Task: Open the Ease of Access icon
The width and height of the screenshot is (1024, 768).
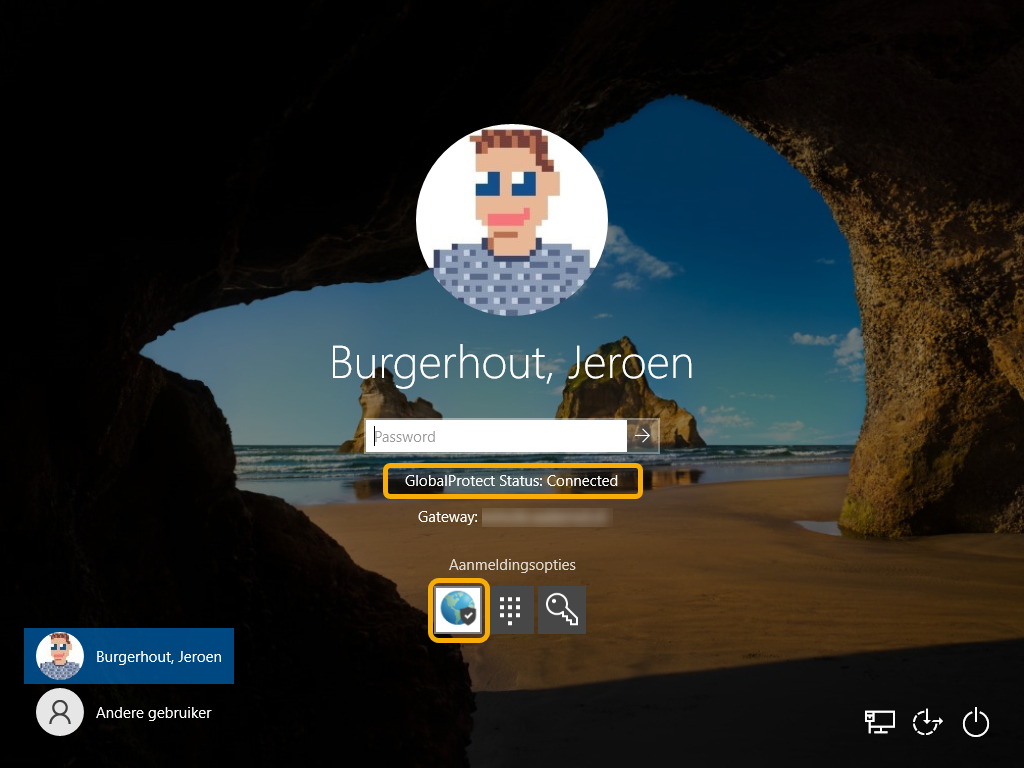Action: tap(928, 722)
